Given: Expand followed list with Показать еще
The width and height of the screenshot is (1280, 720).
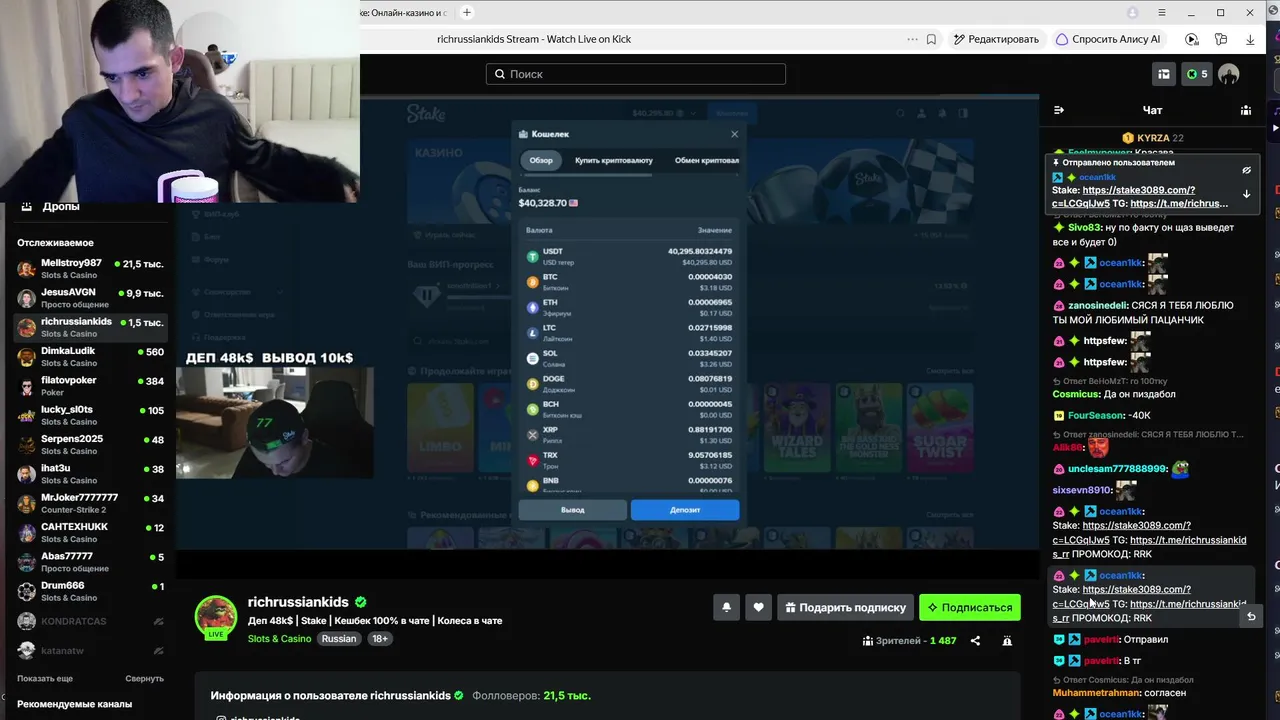Looking at the screenshot, I should coord(45,678).
